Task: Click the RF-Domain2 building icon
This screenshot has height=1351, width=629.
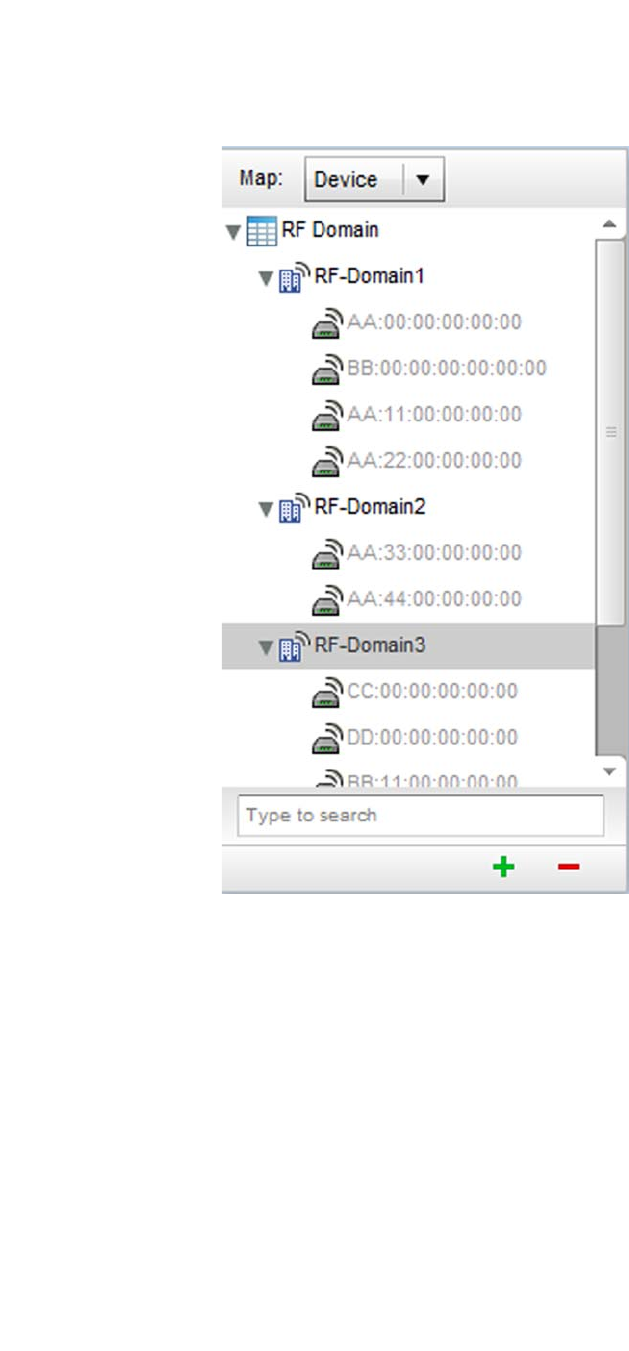Action: [294, 509]
